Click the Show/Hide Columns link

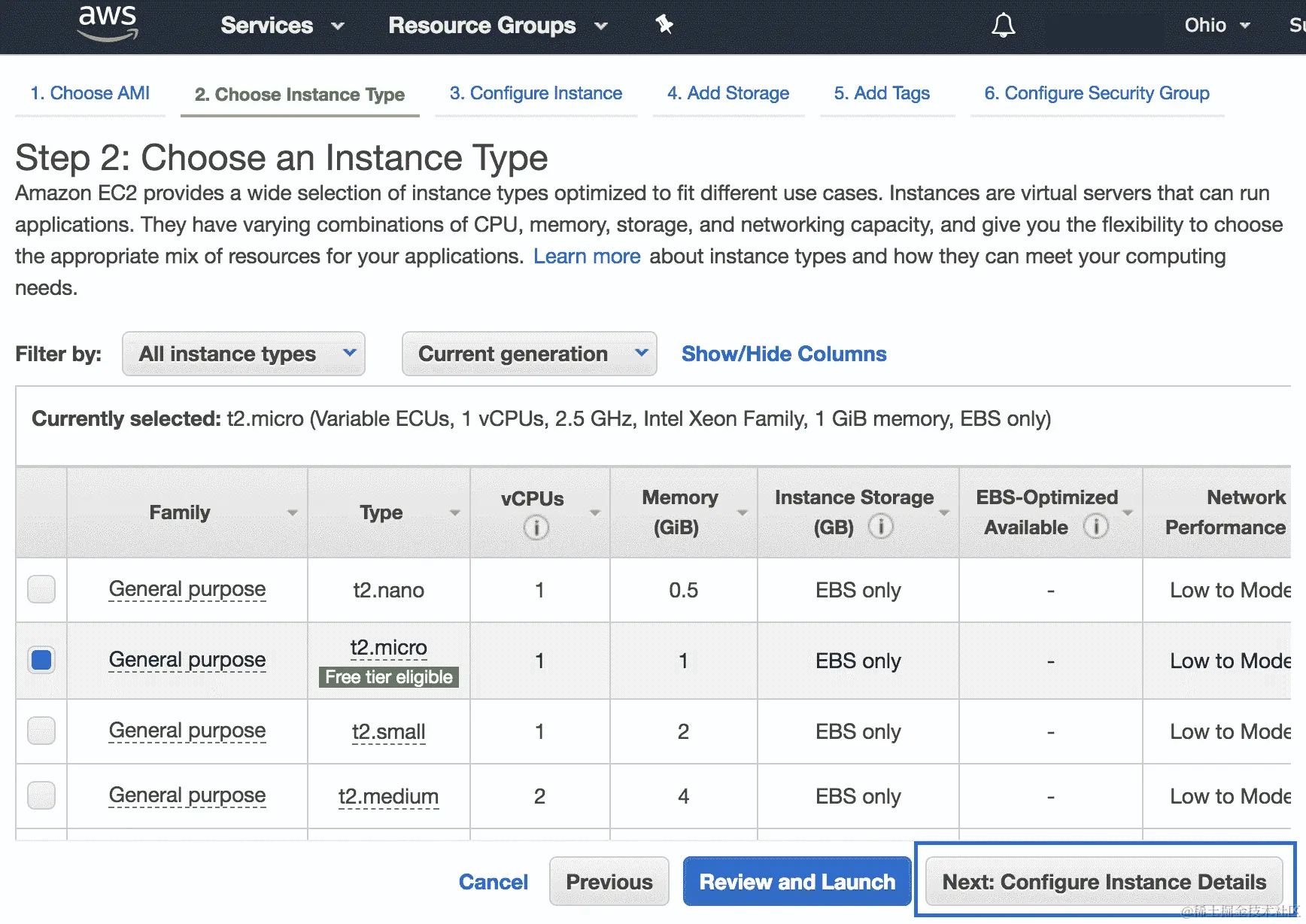pos(784,354)
